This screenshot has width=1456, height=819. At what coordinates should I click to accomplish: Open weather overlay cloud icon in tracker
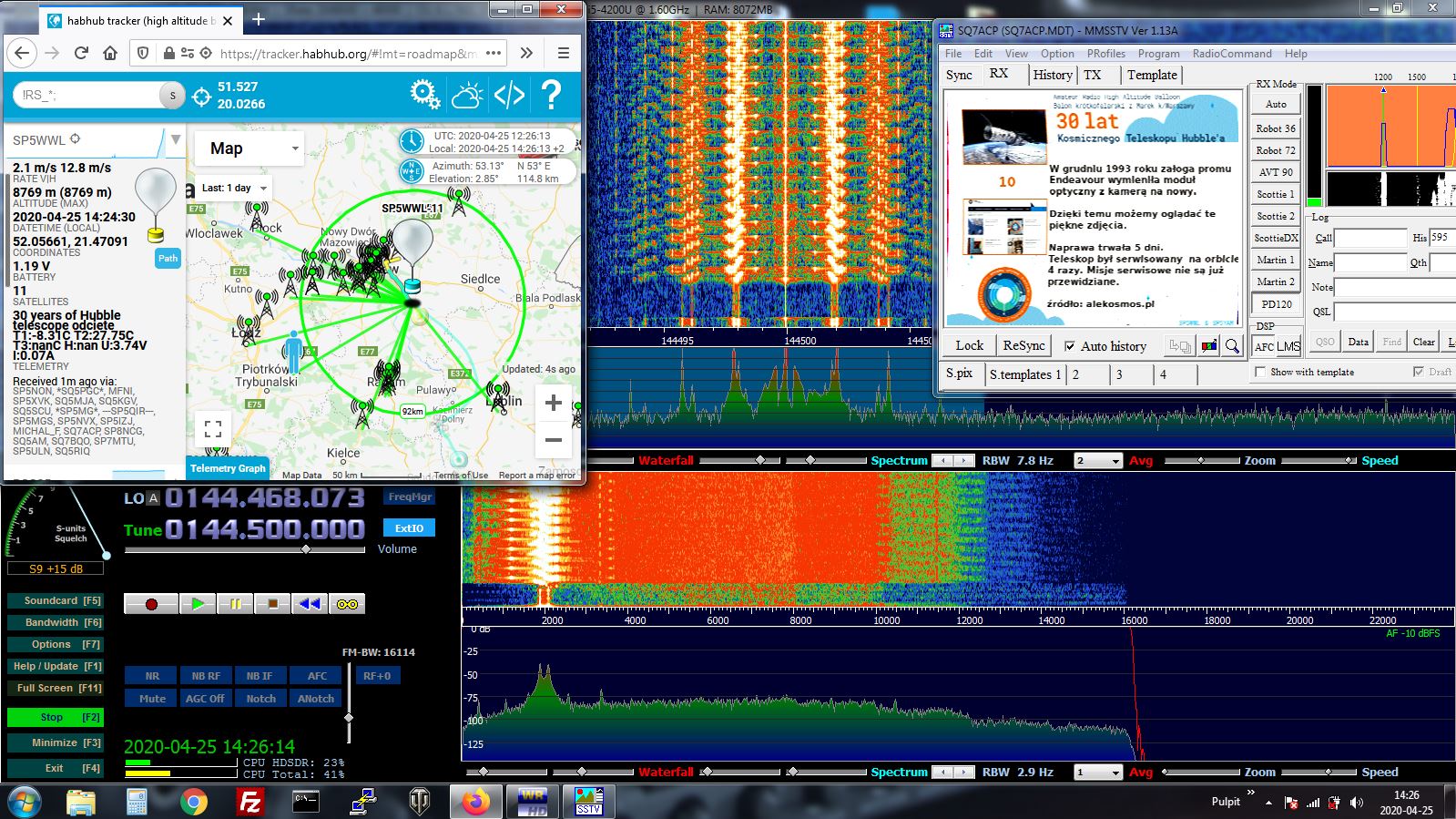coord(466,94)
